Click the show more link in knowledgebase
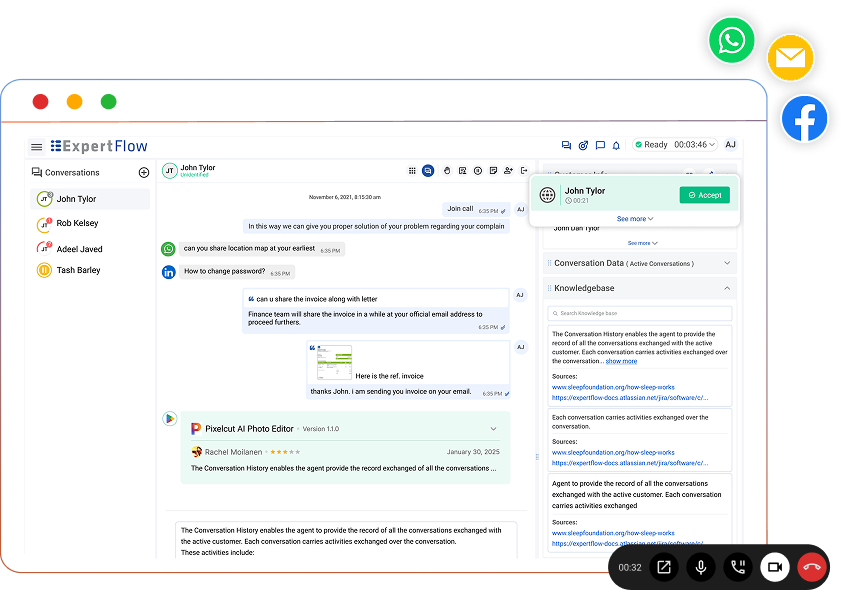Screen dimensions: 845x590 621,361
